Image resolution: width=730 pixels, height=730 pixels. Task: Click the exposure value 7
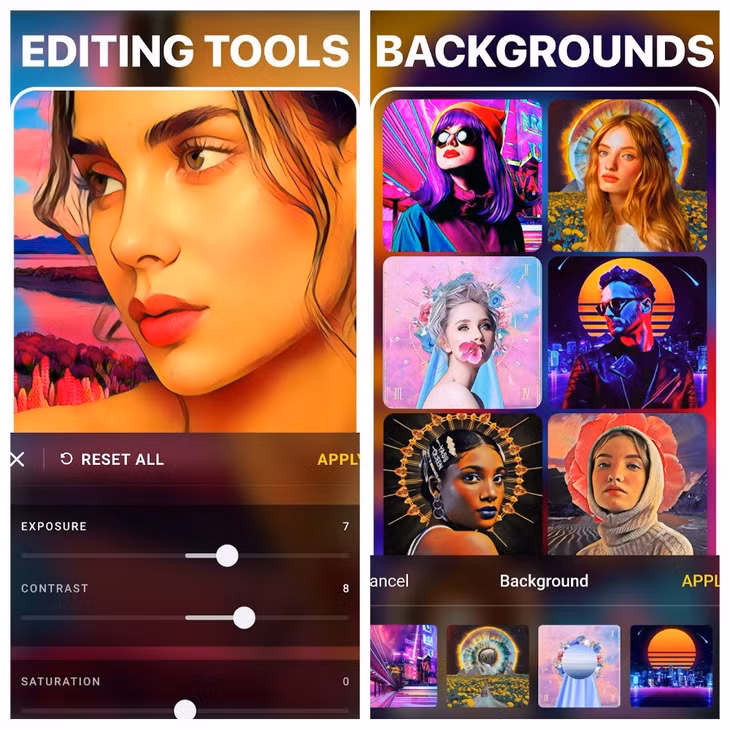346,527
